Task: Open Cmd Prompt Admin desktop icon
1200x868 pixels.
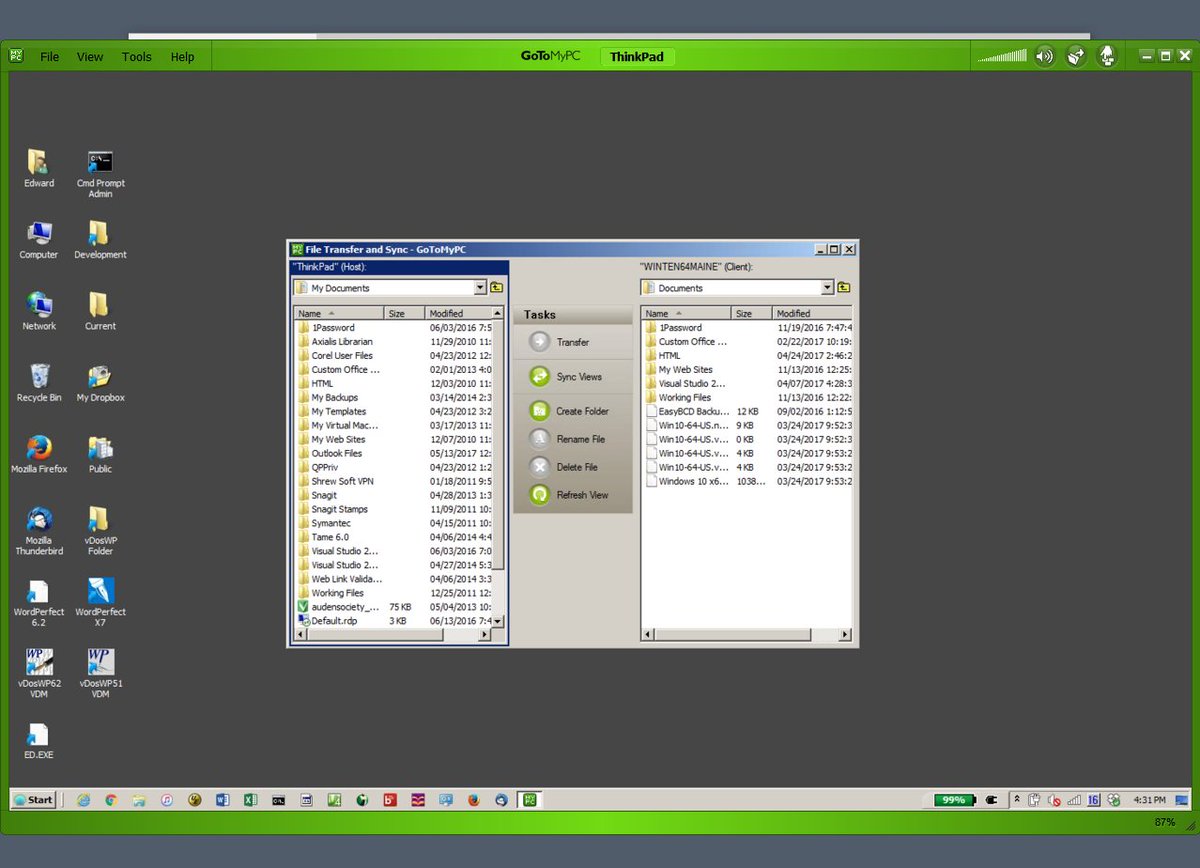Action: 100,173
